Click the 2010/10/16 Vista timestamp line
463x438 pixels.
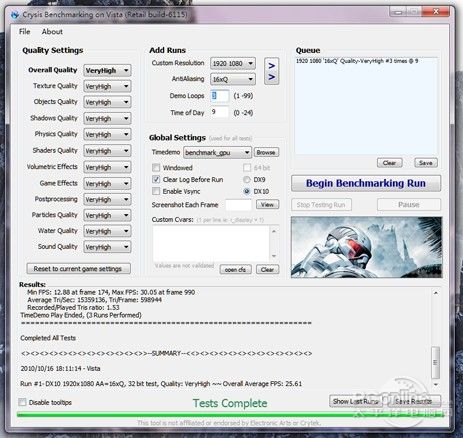pyautogui.click(x=60, y=369)
